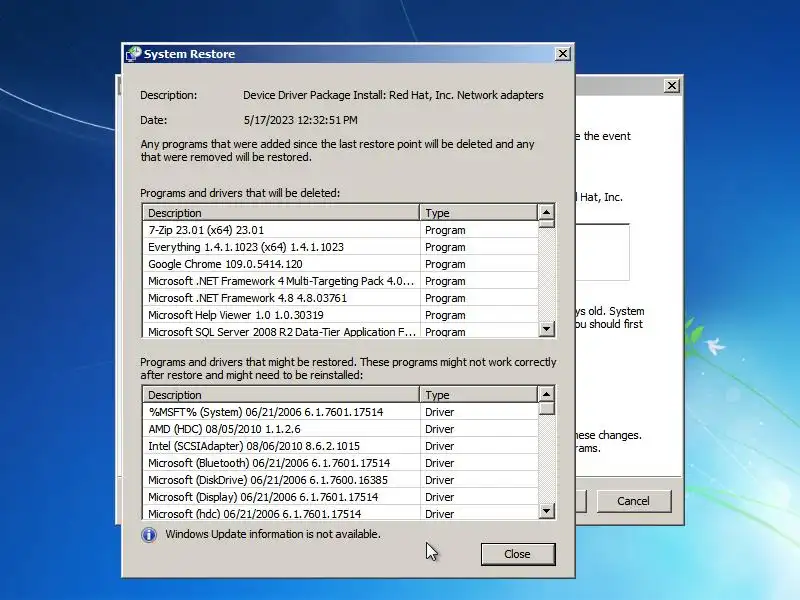Click the Driver type cell for AMD (HDC)
This screenshot has width=800, height=600.
479,429
